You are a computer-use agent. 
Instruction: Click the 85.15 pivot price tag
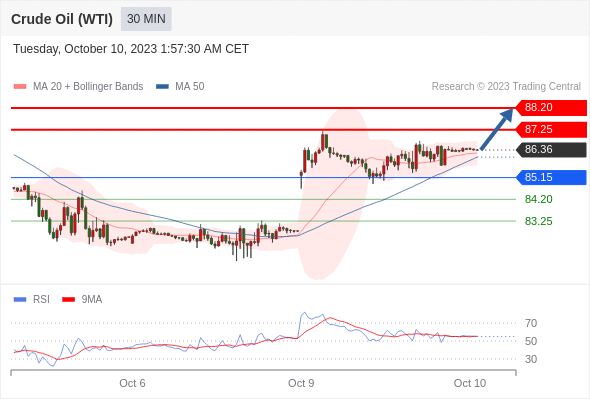point(551,177)
